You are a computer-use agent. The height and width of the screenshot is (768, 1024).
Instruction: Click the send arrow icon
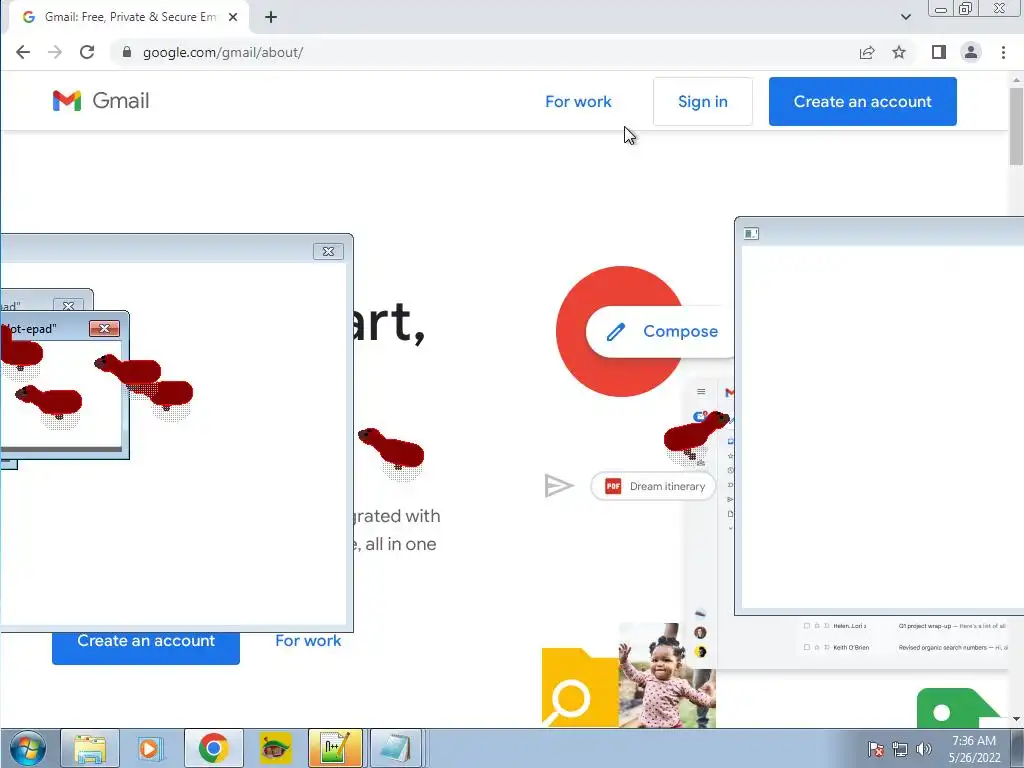click(558, 486)
